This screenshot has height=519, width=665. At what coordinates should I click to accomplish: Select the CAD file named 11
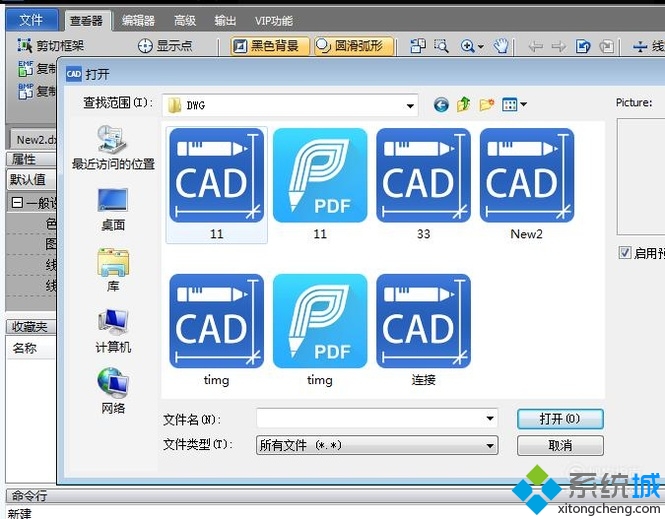(216, 185)
